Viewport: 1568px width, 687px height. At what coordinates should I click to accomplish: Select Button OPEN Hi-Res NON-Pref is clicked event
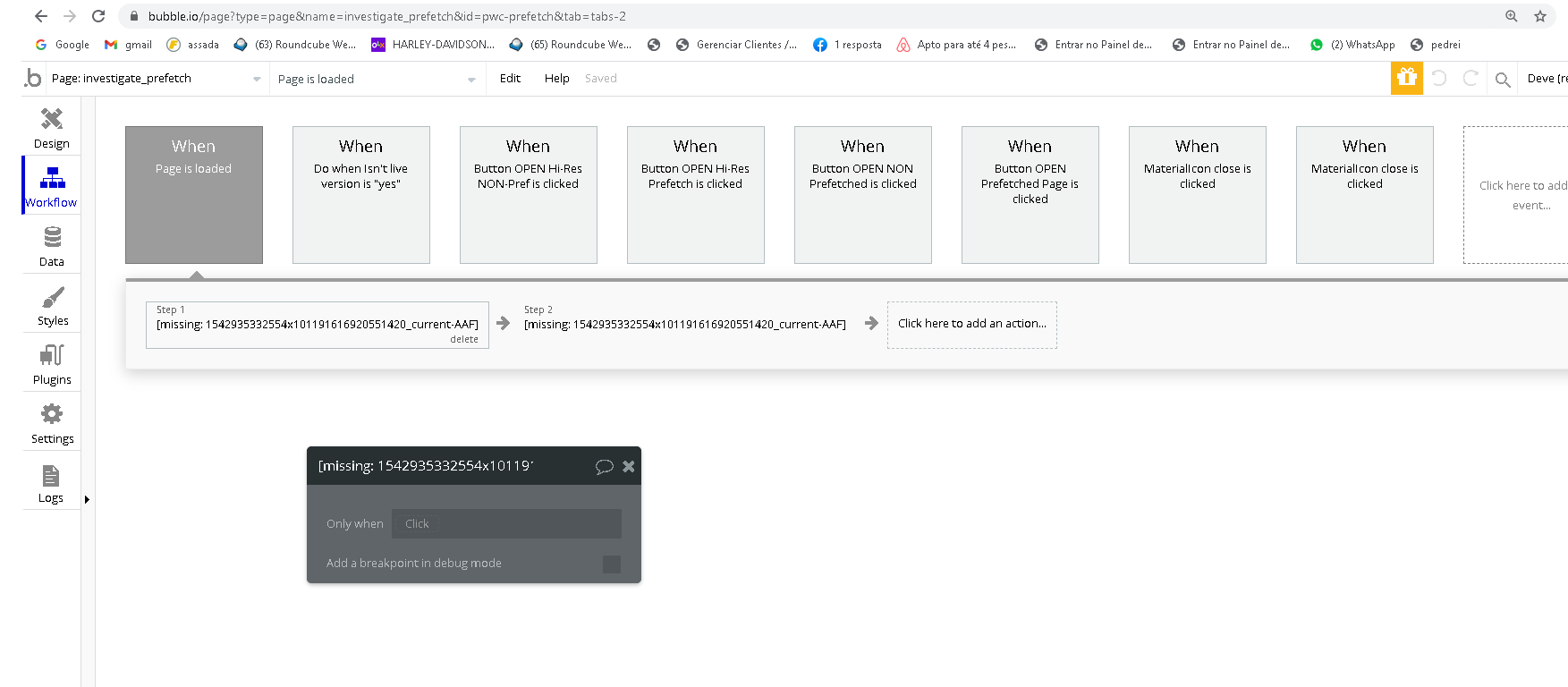click(x=529, y=195)
